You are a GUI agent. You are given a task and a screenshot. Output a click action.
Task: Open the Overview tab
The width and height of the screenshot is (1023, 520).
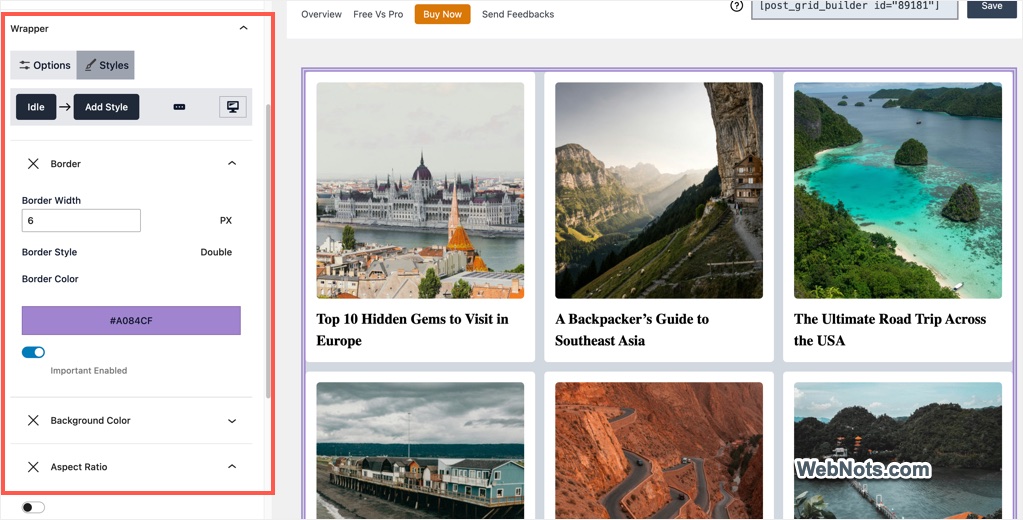[321, 14]
